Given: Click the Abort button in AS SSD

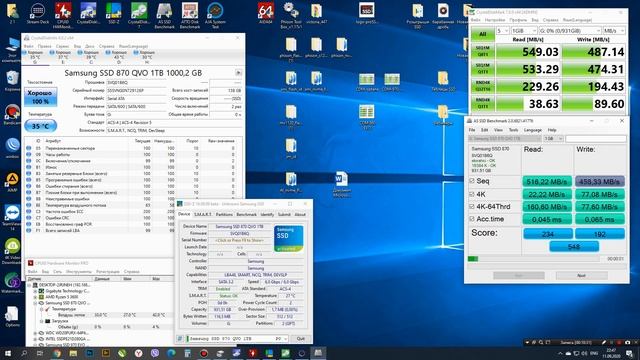Looking at the screenshot, I should tap(581, 276).
